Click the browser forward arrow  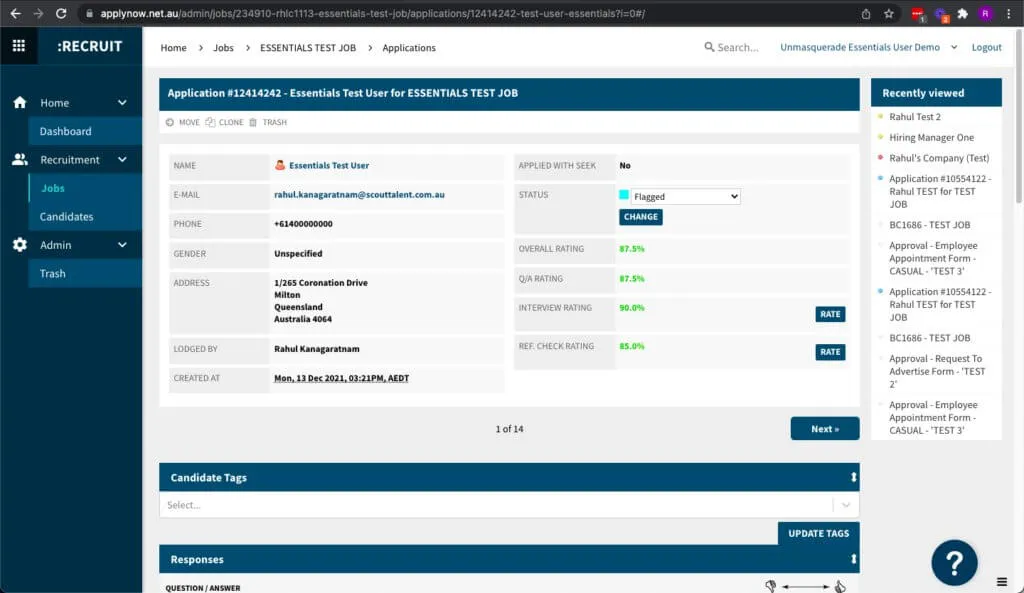[x=39, y=13]
